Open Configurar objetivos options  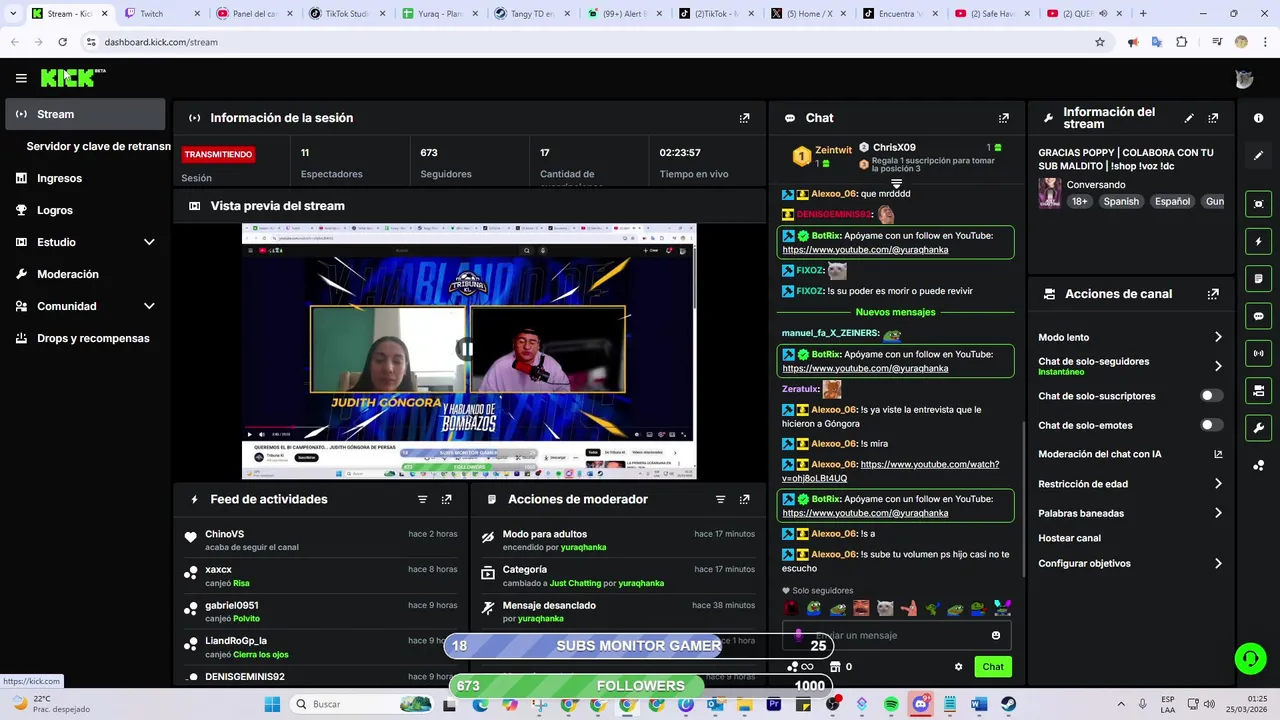pos(1218,564)
